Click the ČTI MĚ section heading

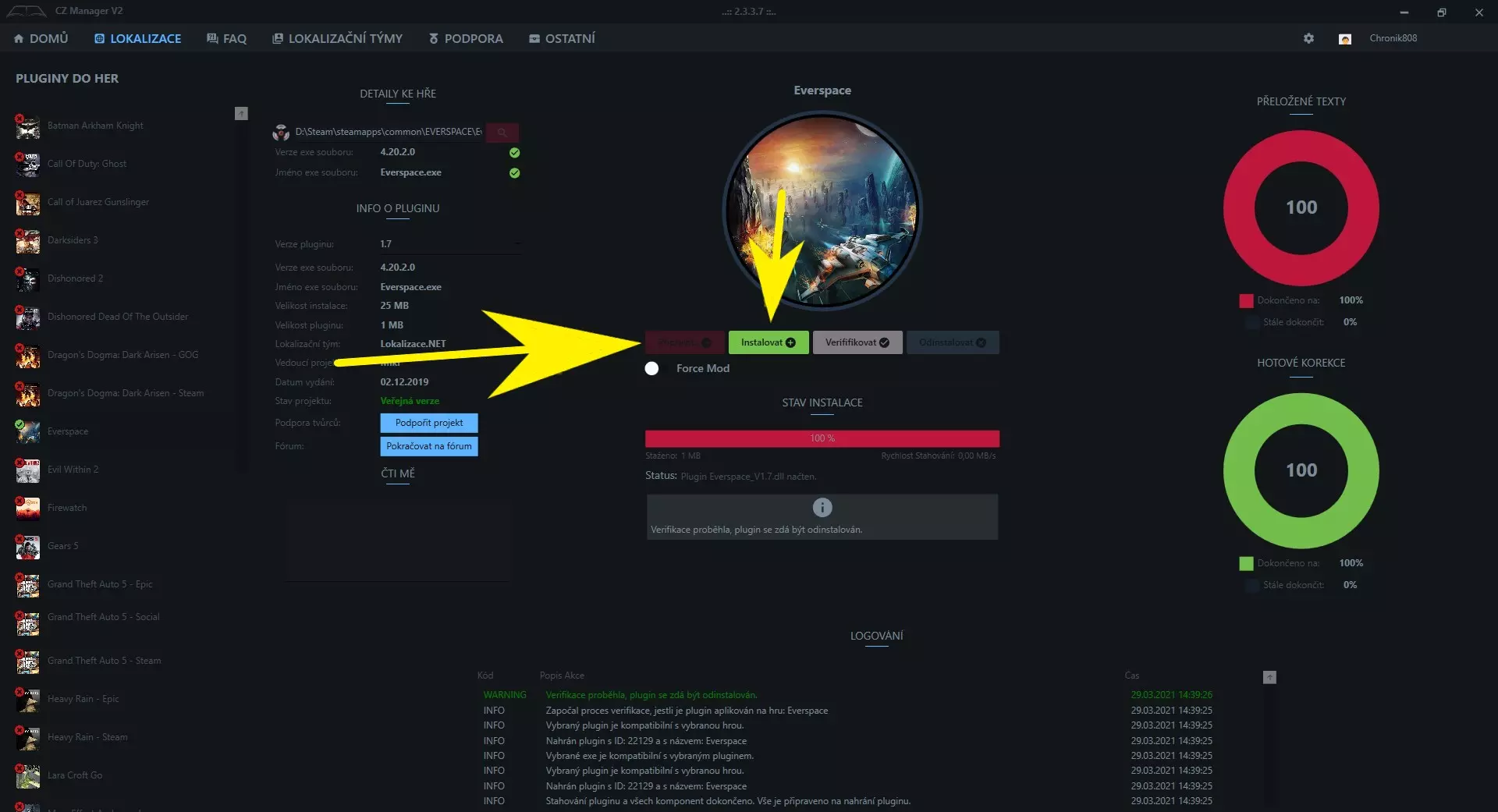398,473
